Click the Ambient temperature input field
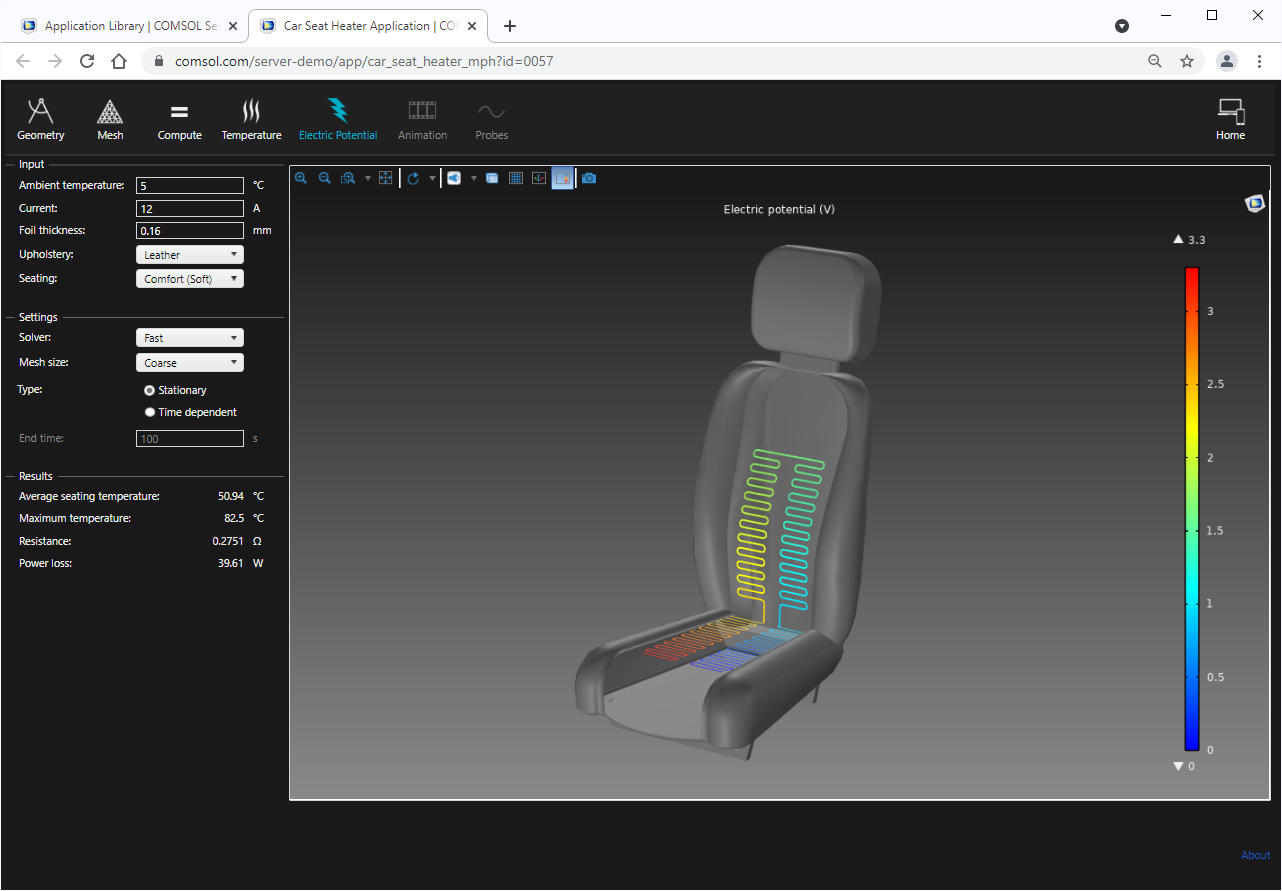 point(189,185)
